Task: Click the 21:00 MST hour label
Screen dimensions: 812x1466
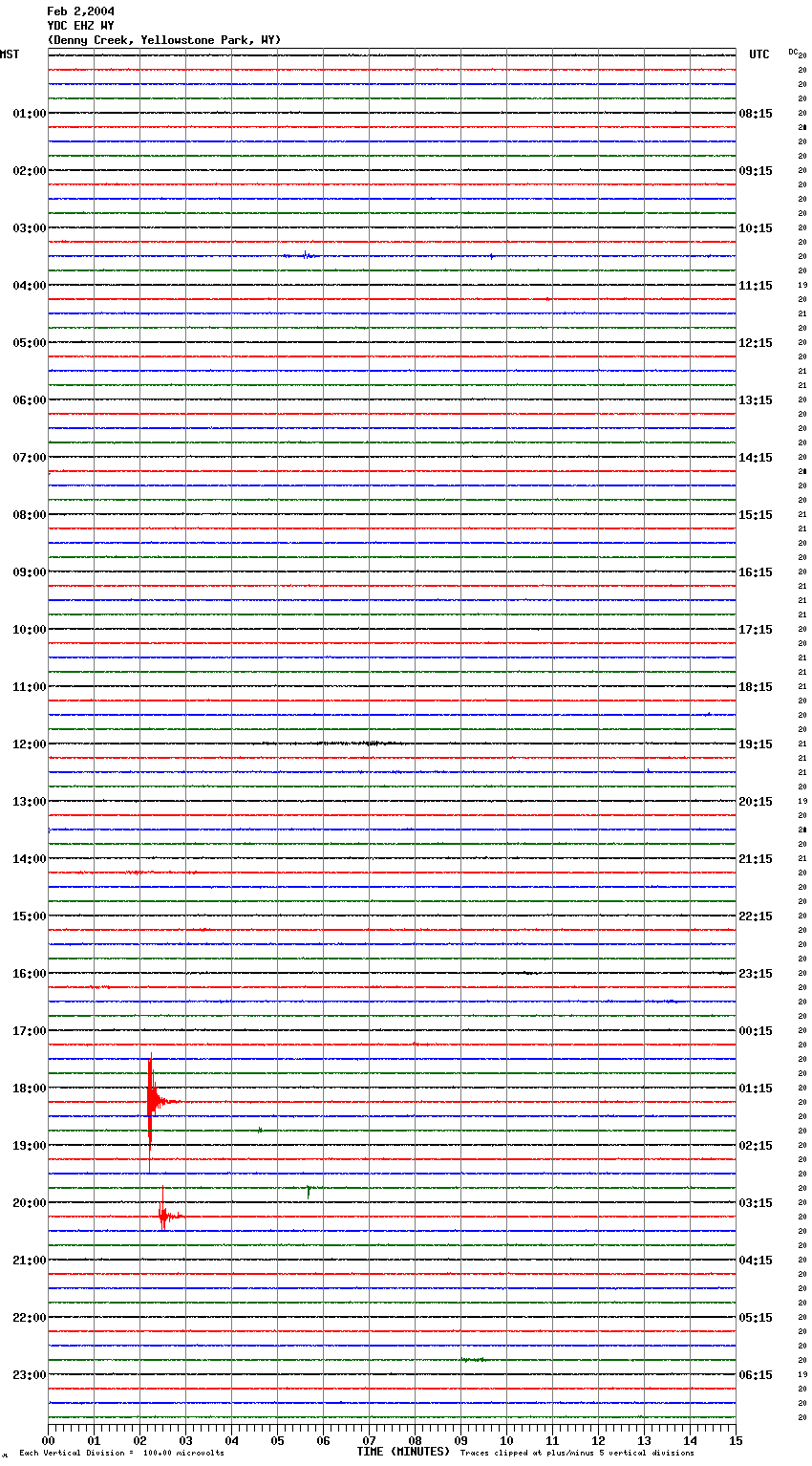Action: [x=29, y=1261]
